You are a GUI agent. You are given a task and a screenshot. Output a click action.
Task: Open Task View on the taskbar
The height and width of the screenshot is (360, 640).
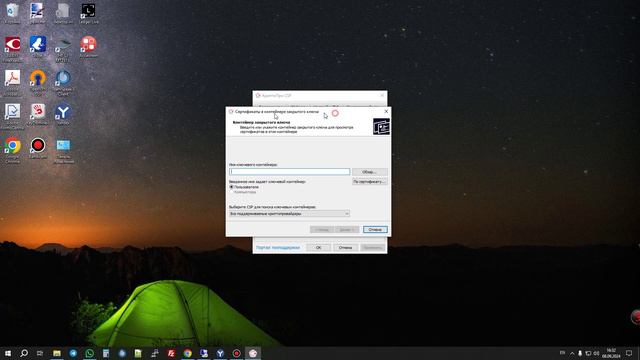point(40,353)
